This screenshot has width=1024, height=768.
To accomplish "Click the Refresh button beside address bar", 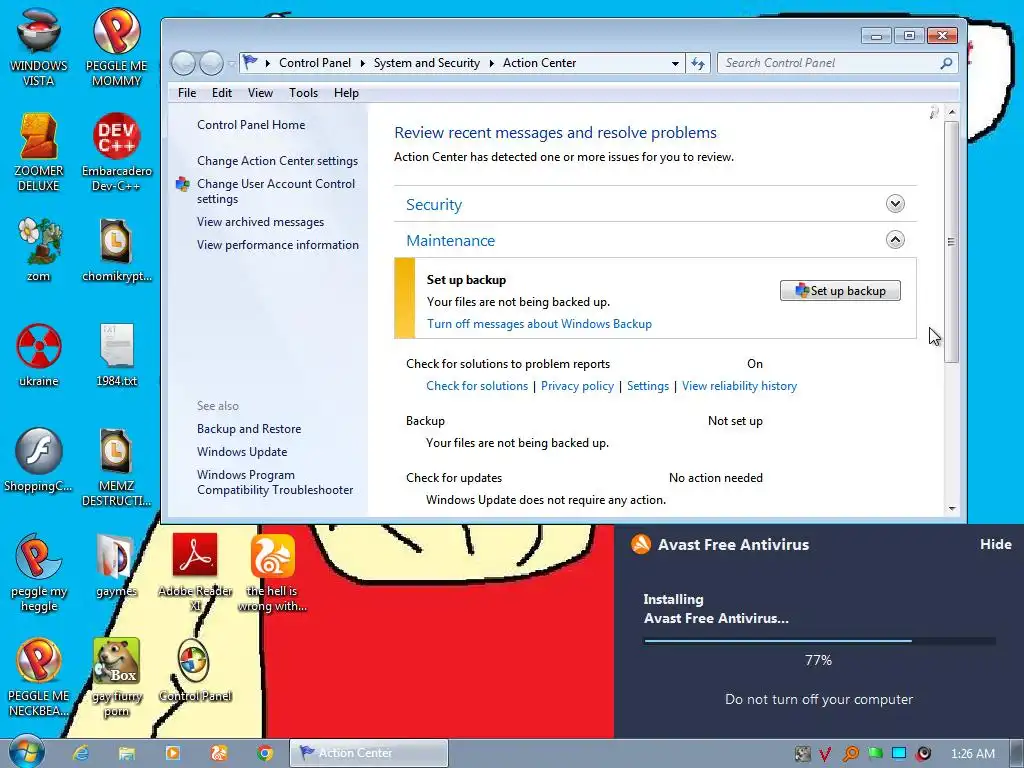I will (698, 63).
